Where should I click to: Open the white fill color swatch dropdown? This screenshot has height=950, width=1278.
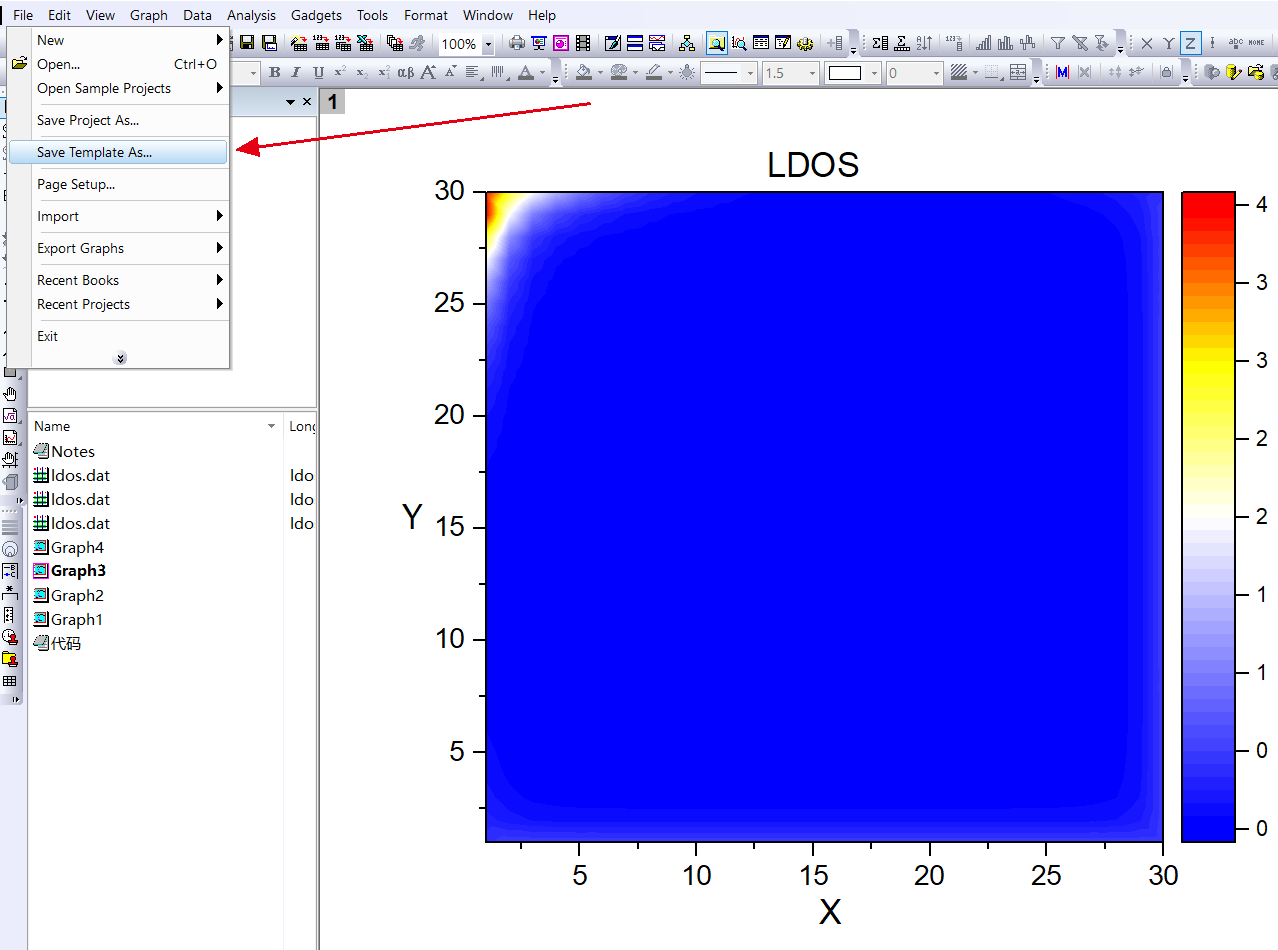coord(875,73)
